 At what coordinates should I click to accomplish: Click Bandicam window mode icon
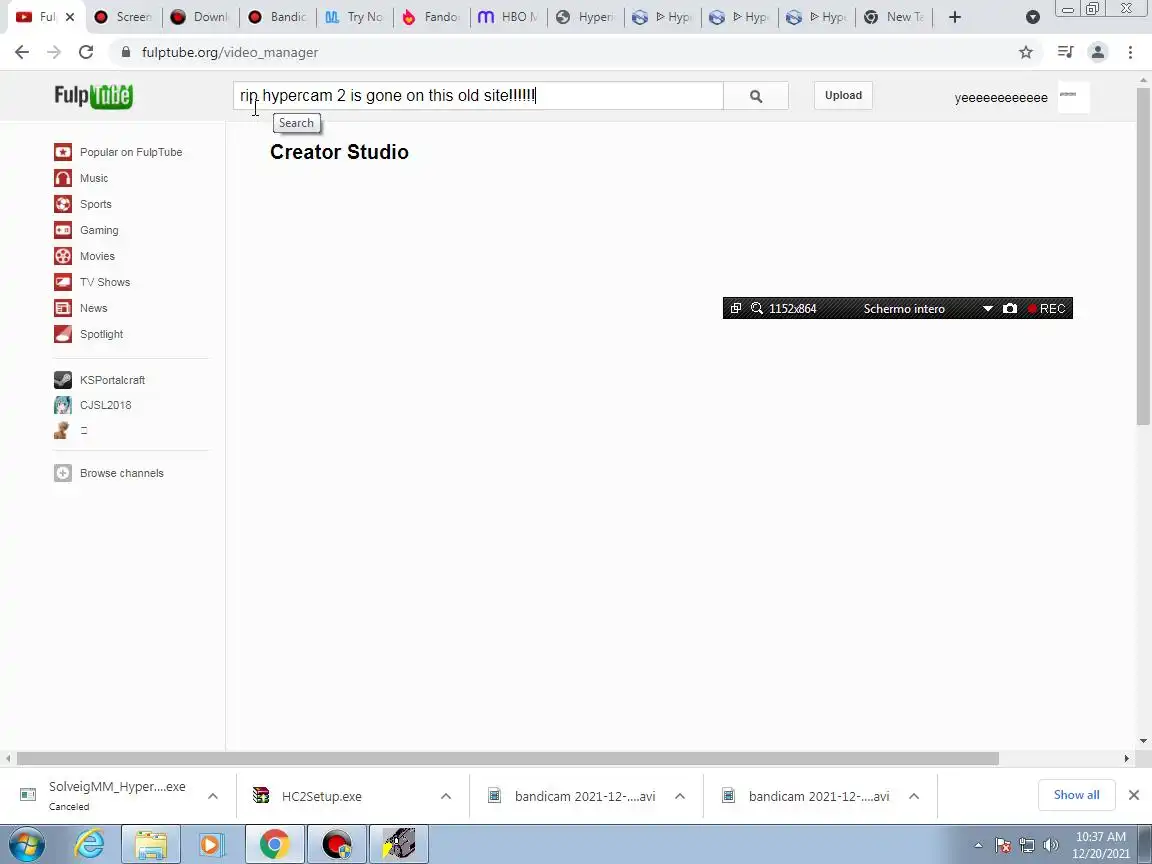[735, 309]
